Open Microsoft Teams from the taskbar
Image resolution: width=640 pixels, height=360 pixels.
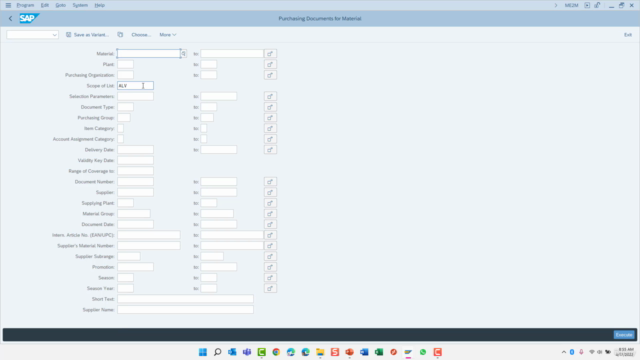pos(247,352)
